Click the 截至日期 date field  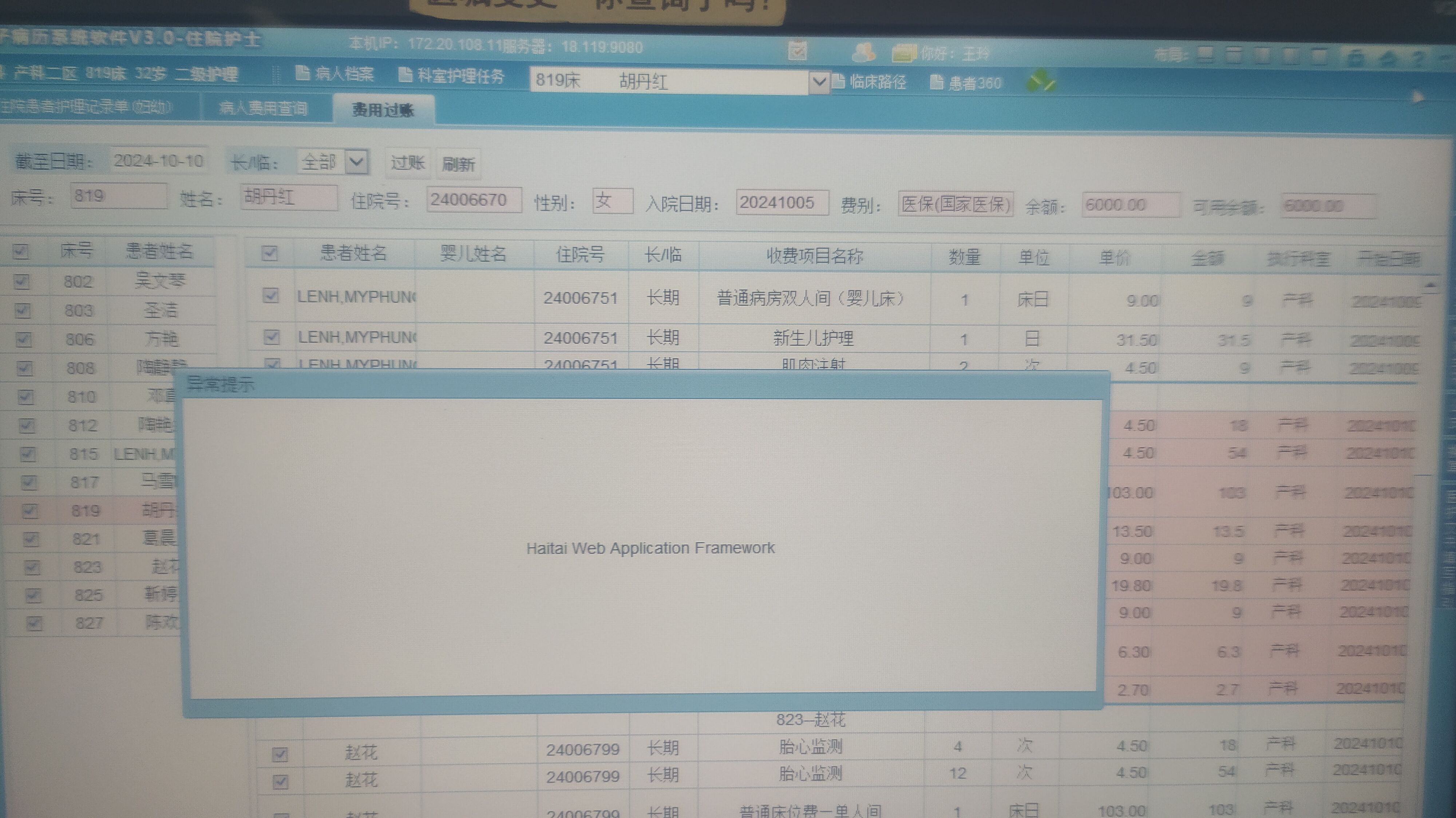(158, 161)
